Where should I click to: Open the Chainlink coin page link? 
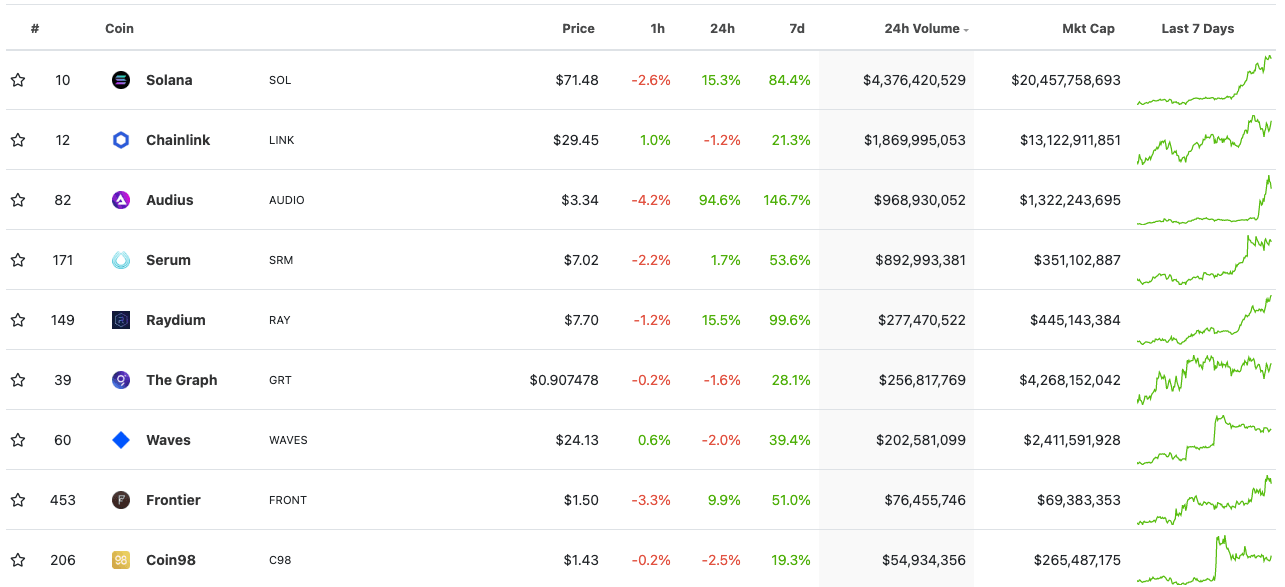(x=178, y=140)
